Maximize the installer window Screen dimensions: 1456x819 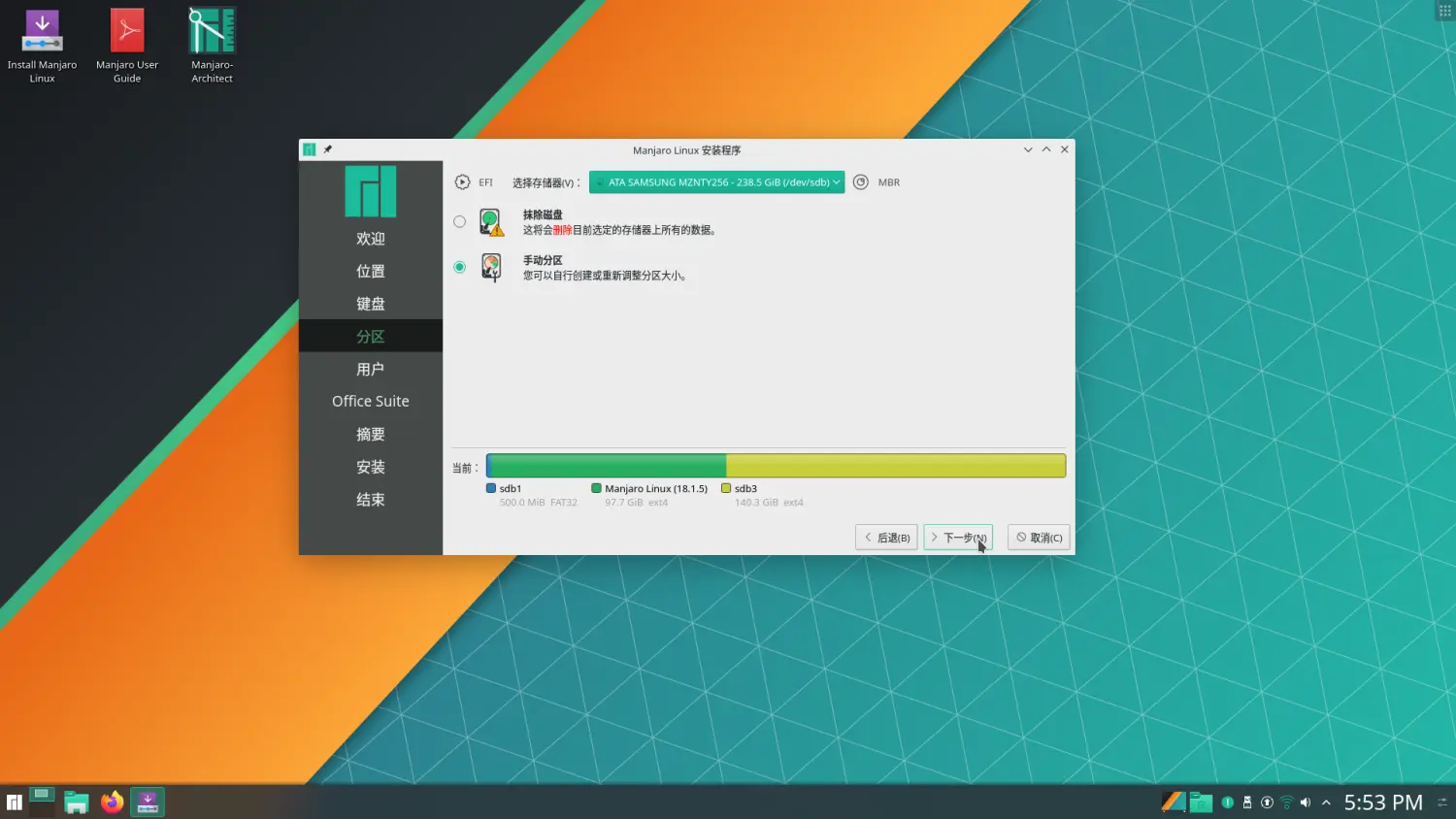point(1046,149)
